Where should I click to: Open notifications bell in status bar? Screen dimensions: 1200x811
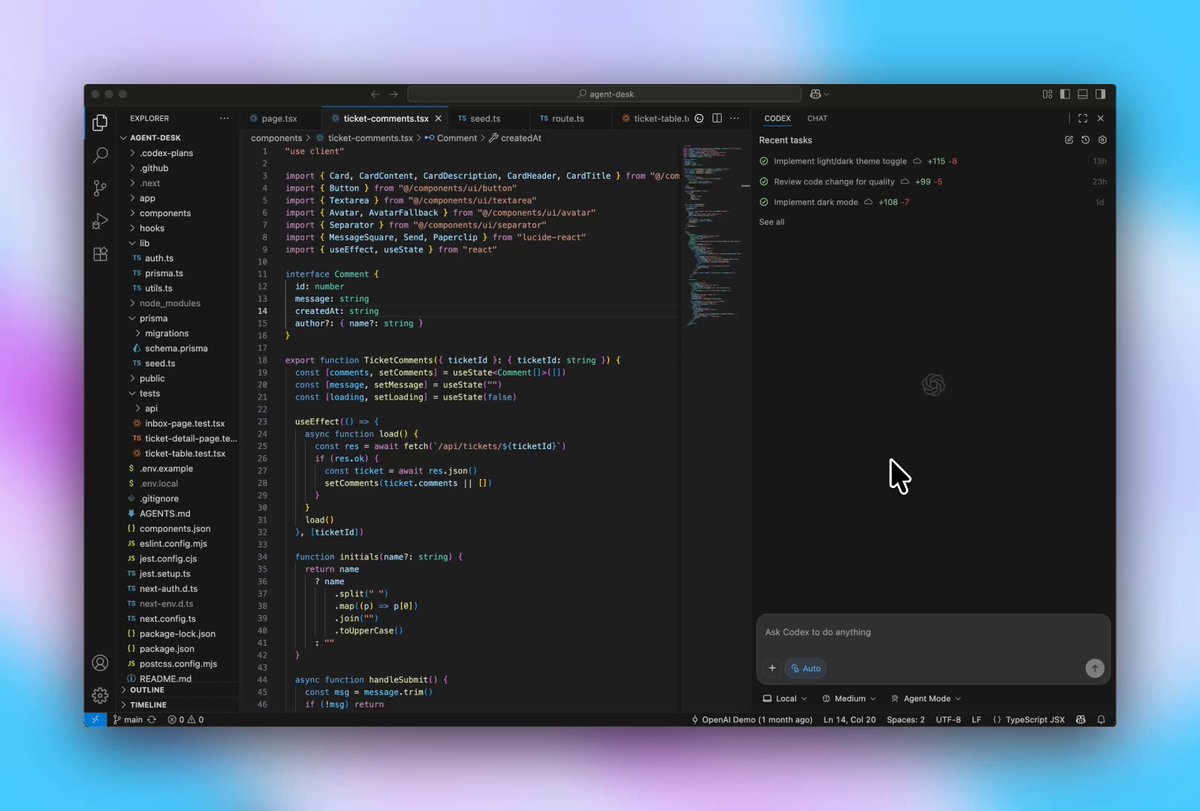coord(1102,719)
